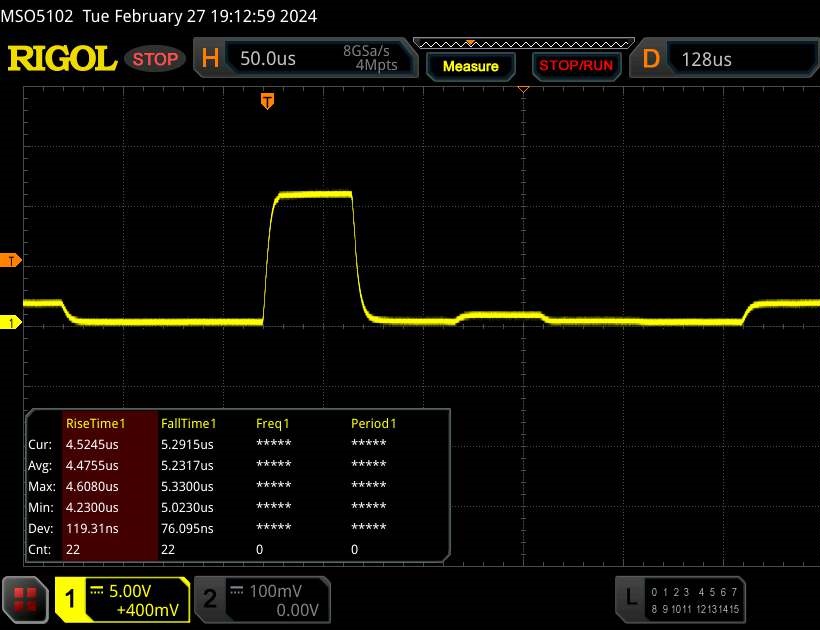Open the delay D 128us panel

tap(724, 58)
